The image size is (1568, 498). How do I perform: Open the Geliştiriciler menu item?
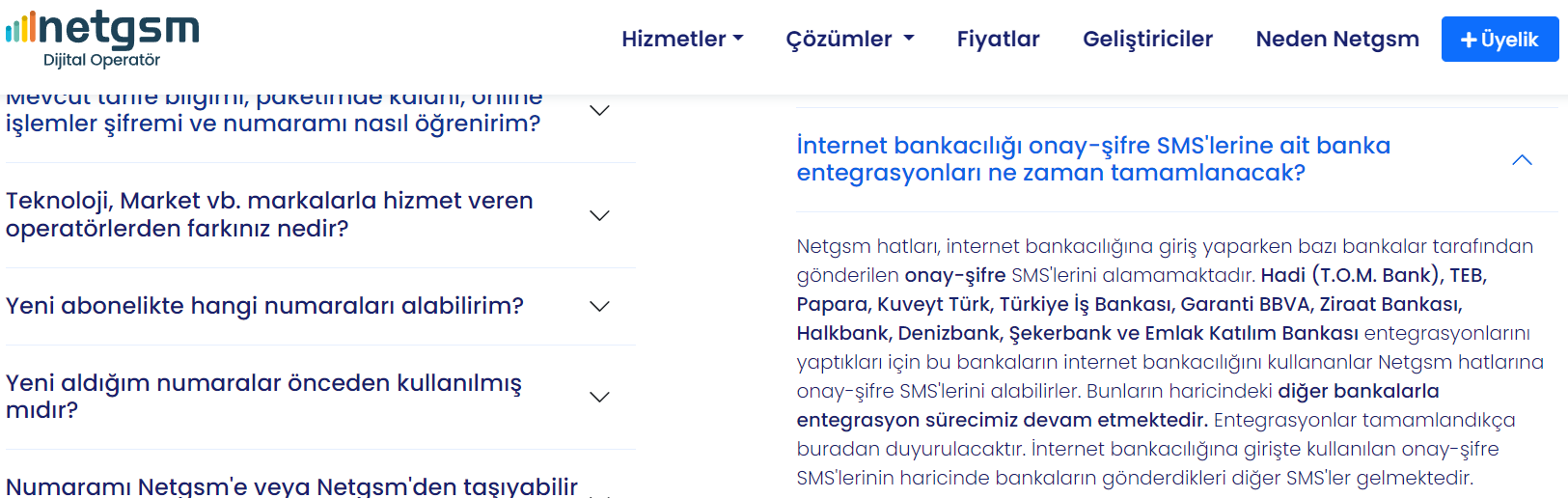[1147, 40]
